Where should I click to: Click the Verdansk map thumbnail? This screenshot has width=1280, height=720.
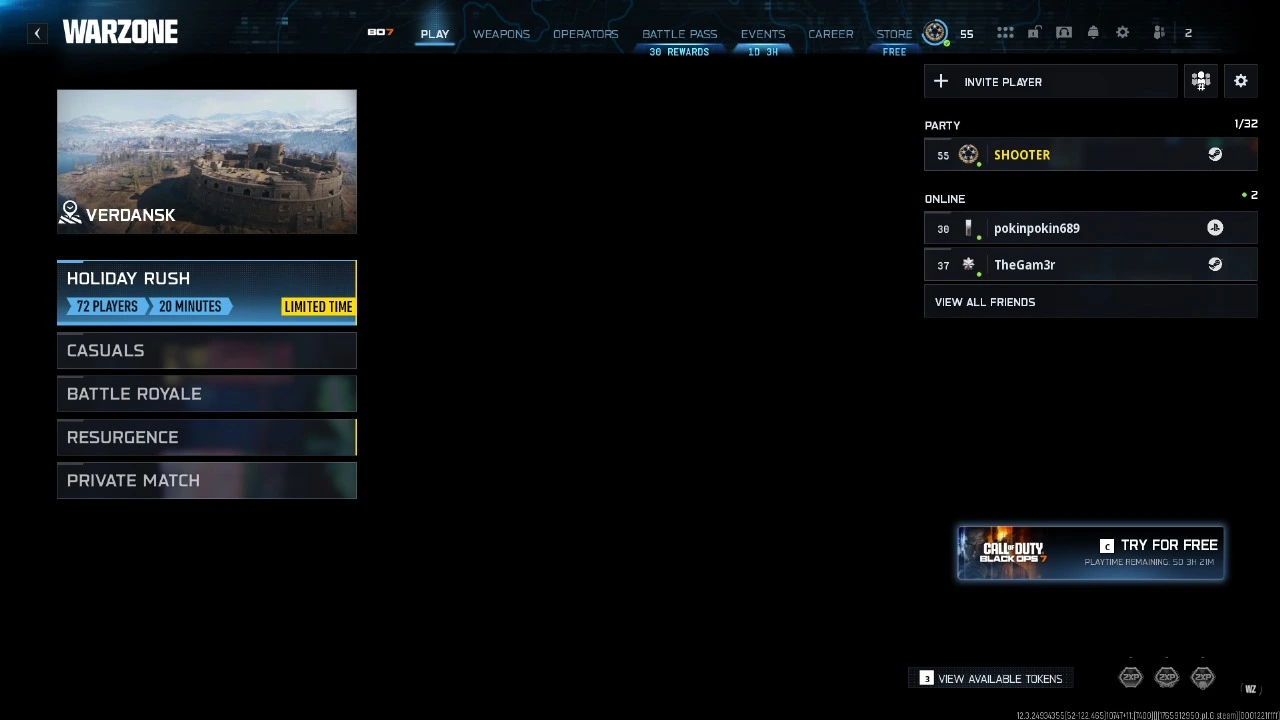[207, 162]
